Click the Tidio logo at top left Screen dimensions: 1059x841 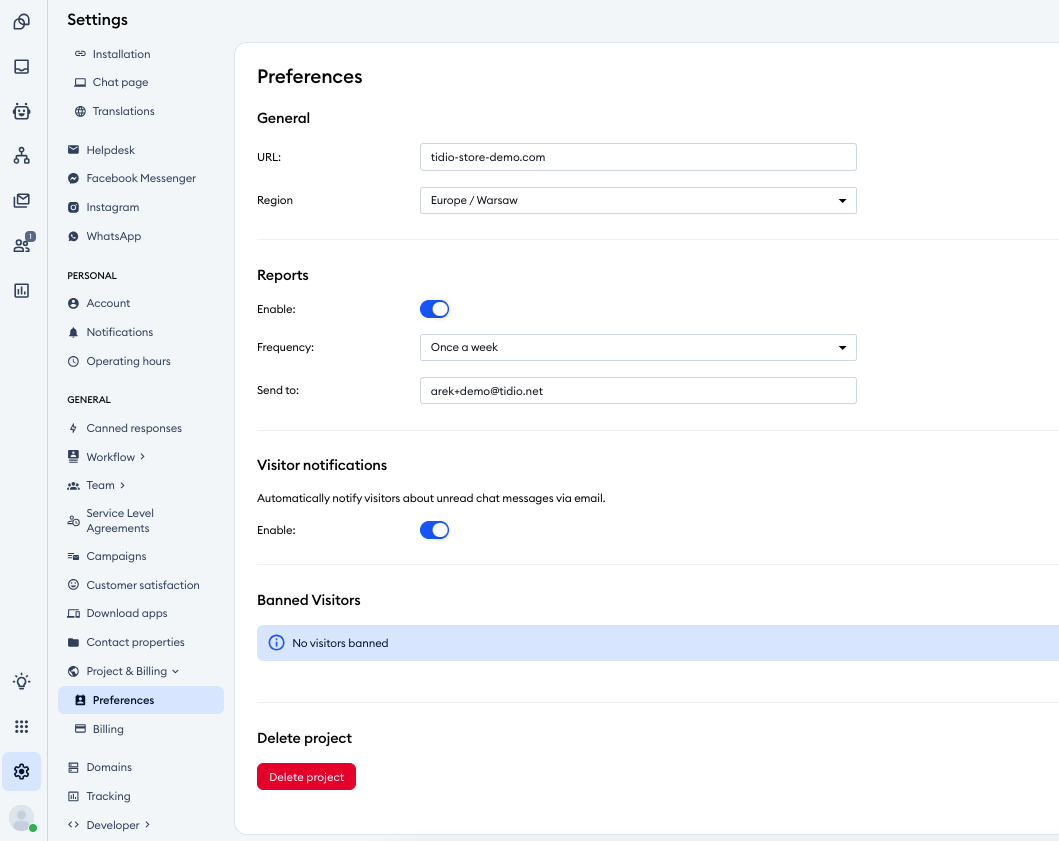(21, 20)
